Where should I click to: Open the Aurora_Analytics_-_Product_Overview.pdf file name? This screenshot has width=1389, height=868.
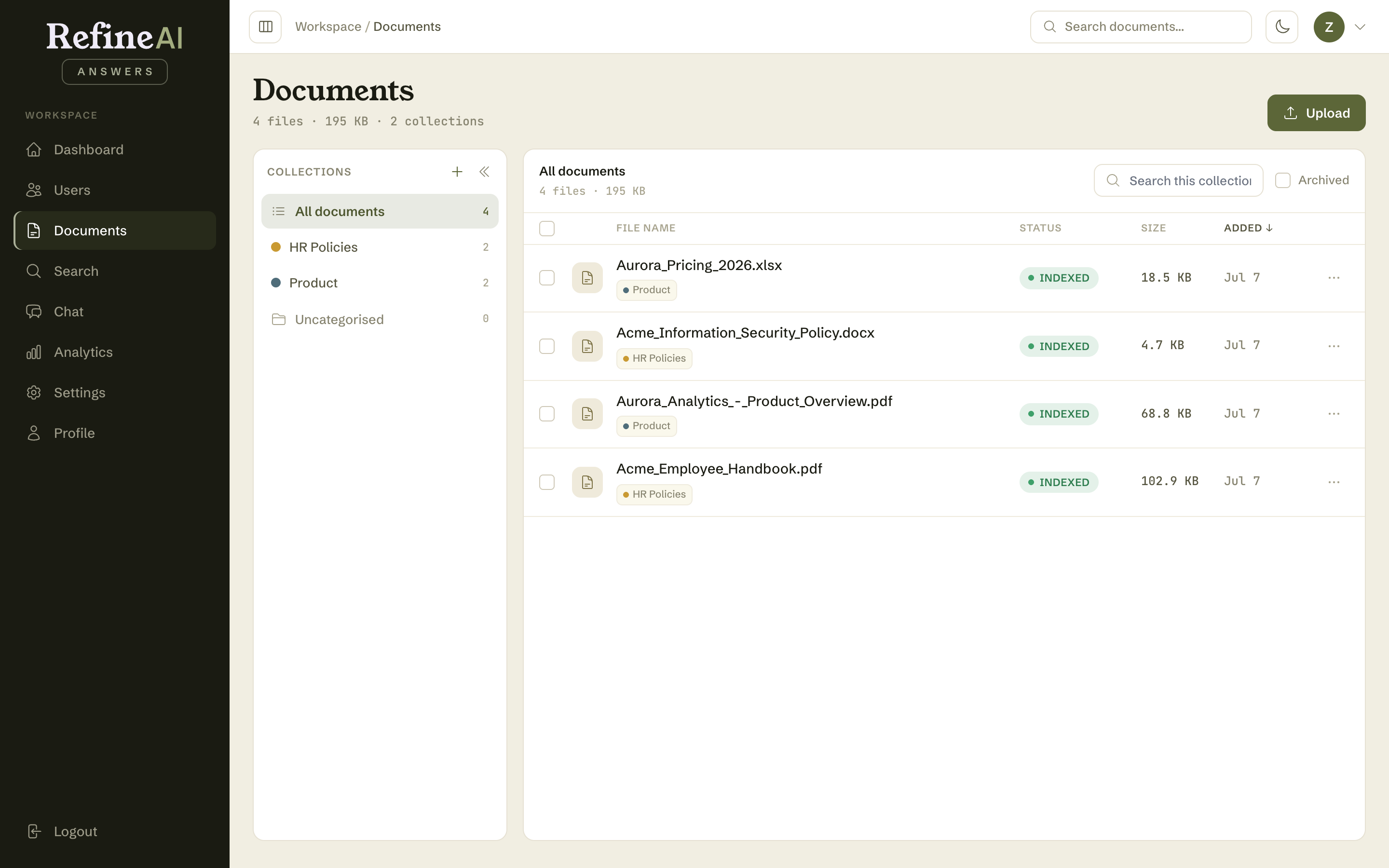click(754, 401)
